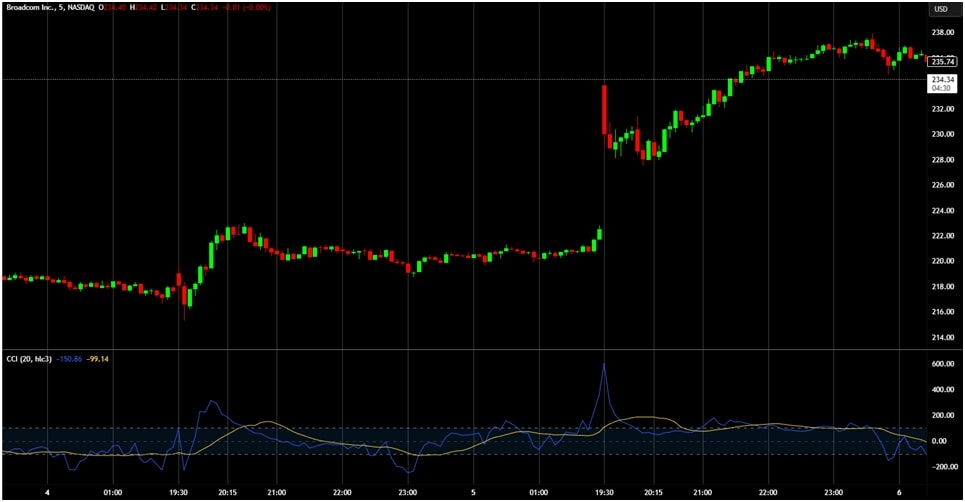The image size is (965, 502).
Task: Click the date marker 6 on time axis
Action: point(899,493)
